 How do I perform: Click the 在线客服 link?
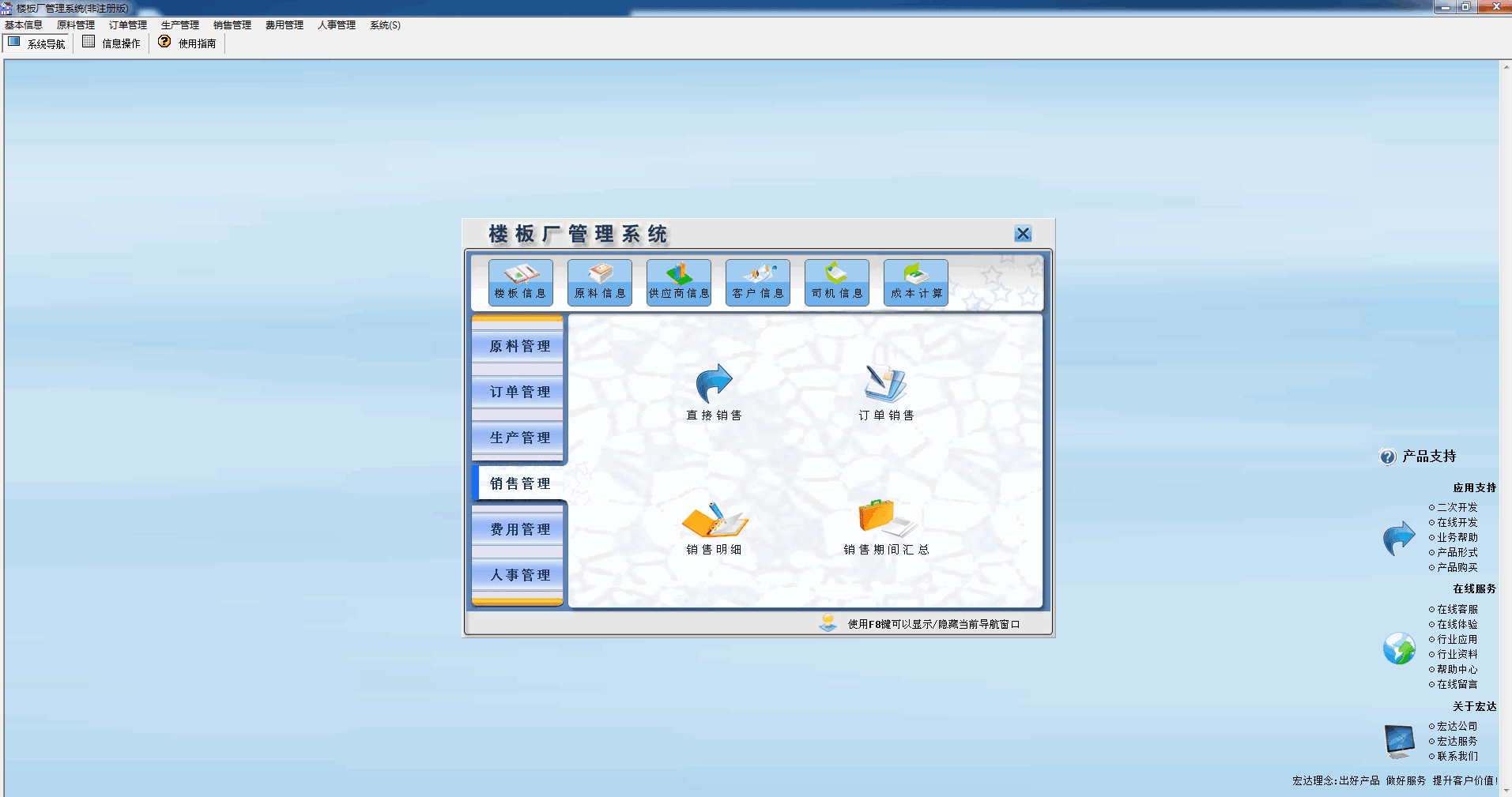pyautogui.click(x=1457, y=609)
